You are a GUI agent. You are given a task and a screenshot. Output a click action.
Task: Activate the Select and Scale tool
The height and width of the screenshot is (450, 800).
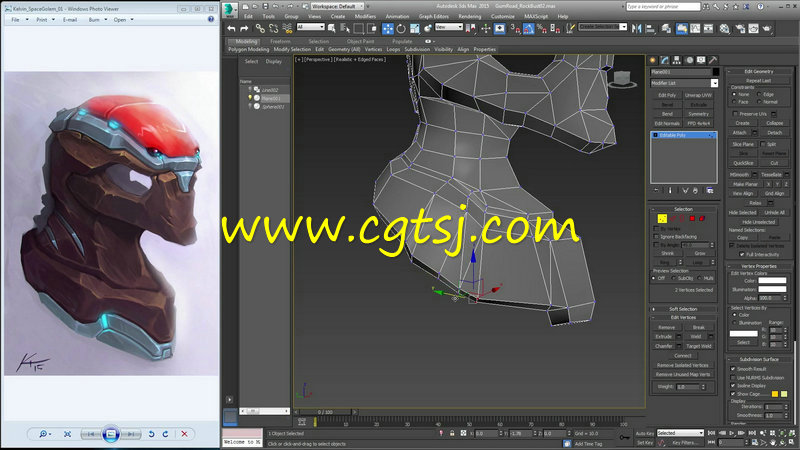coord(414,29)
